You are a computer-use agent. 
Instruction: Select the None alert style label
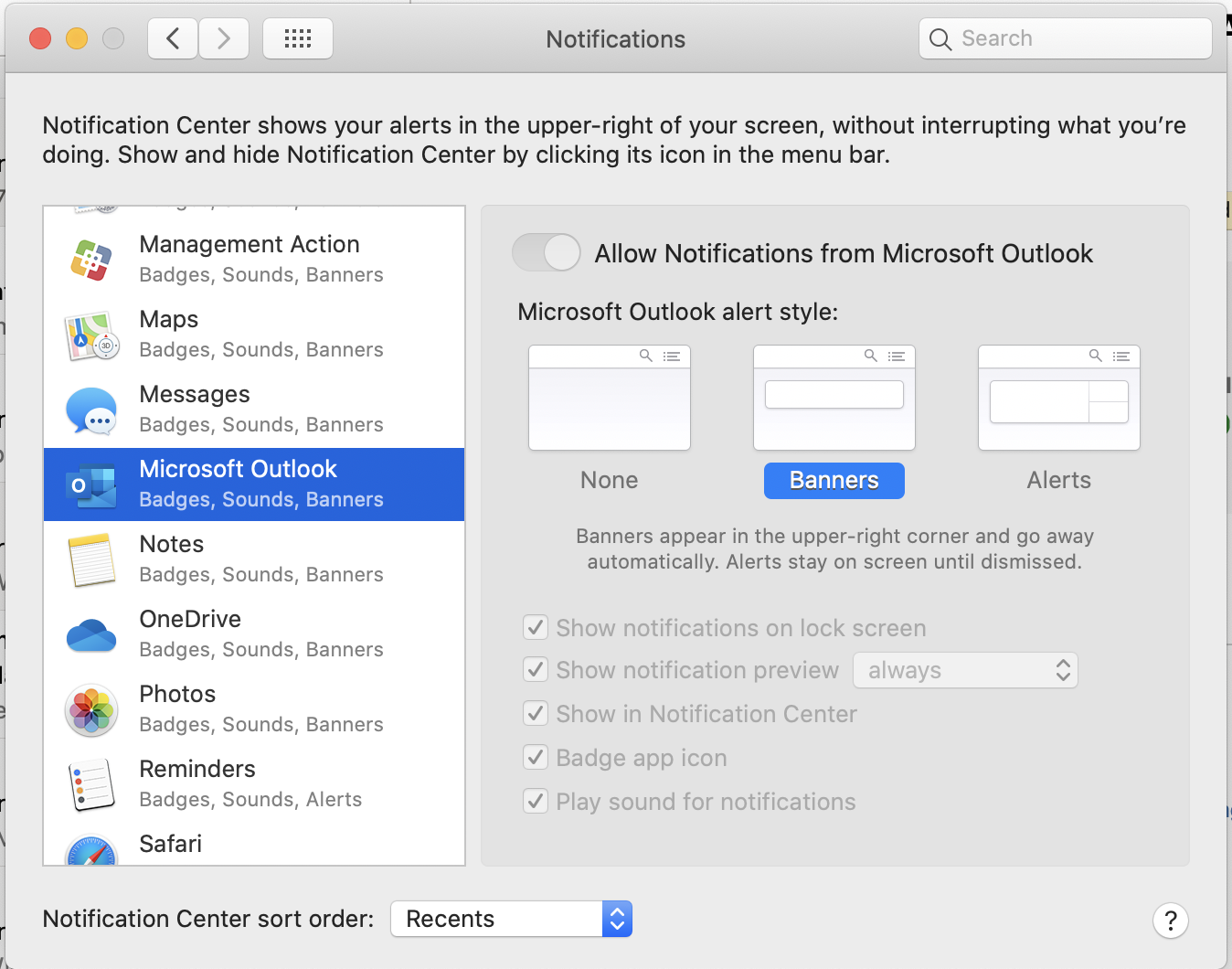click(610, 480)
